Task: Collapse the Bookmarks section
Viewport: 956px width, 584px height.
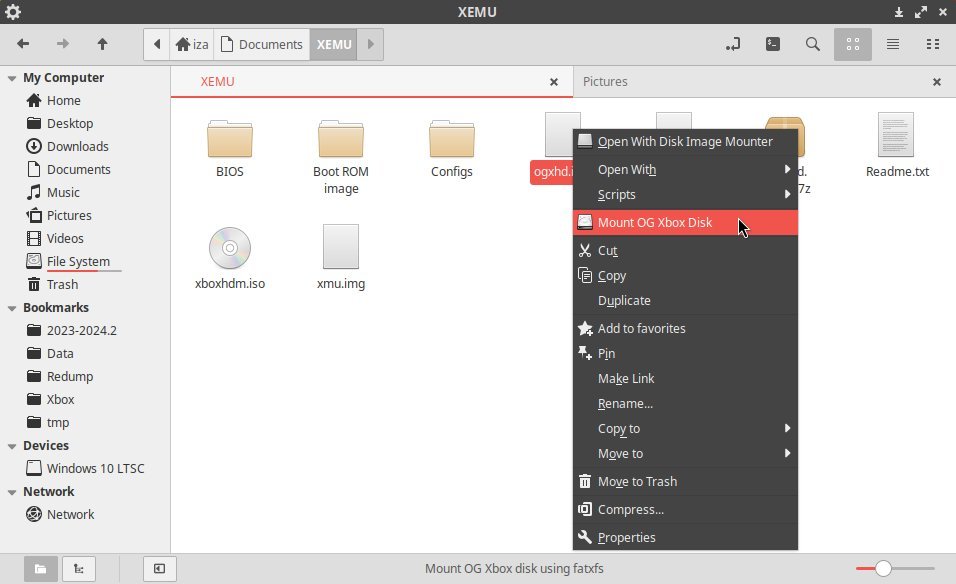Action: [x=12, y=308]
